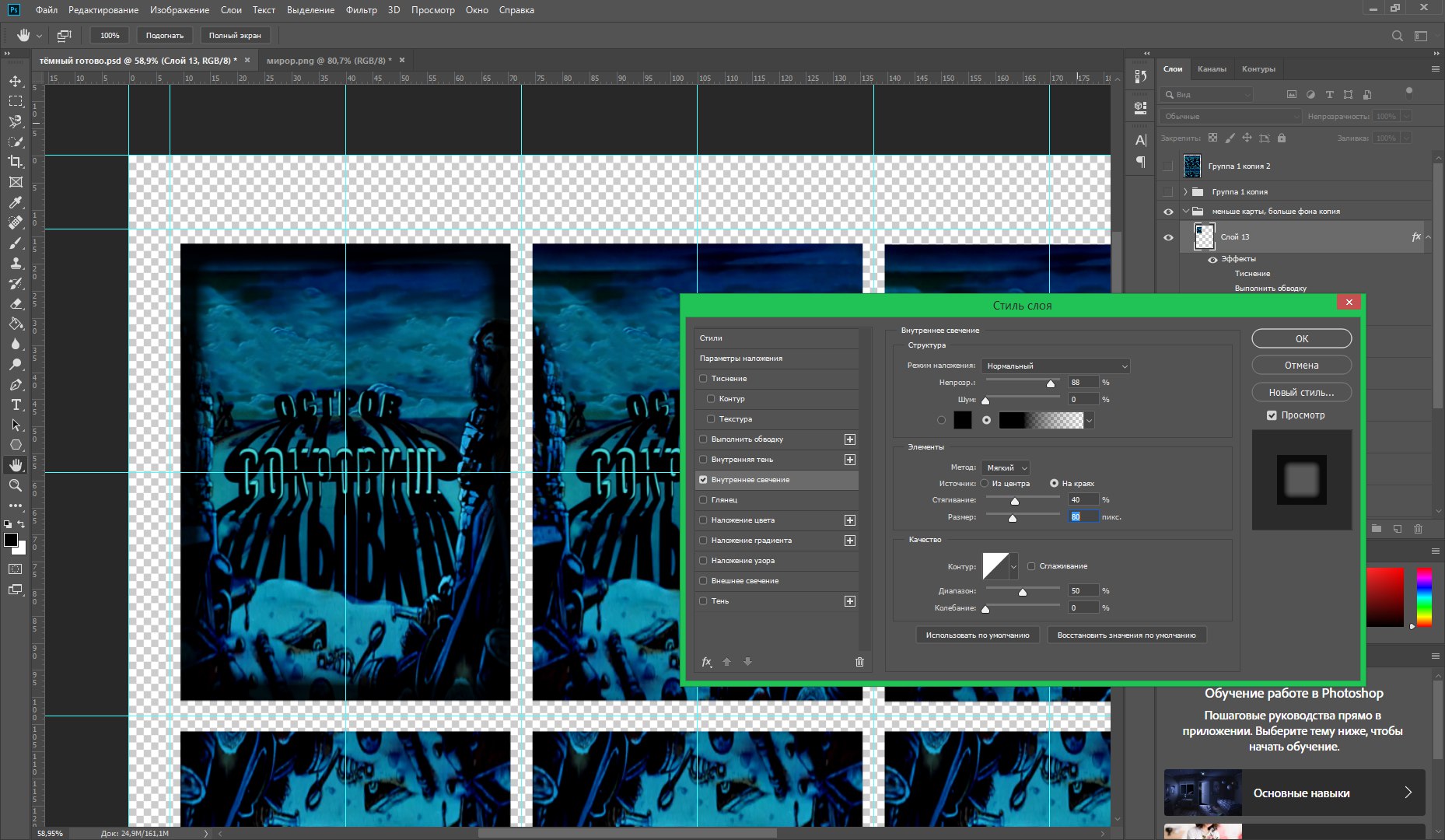Confirm layer style with OK button
1445x840 pixels.
coord(1302,339)
